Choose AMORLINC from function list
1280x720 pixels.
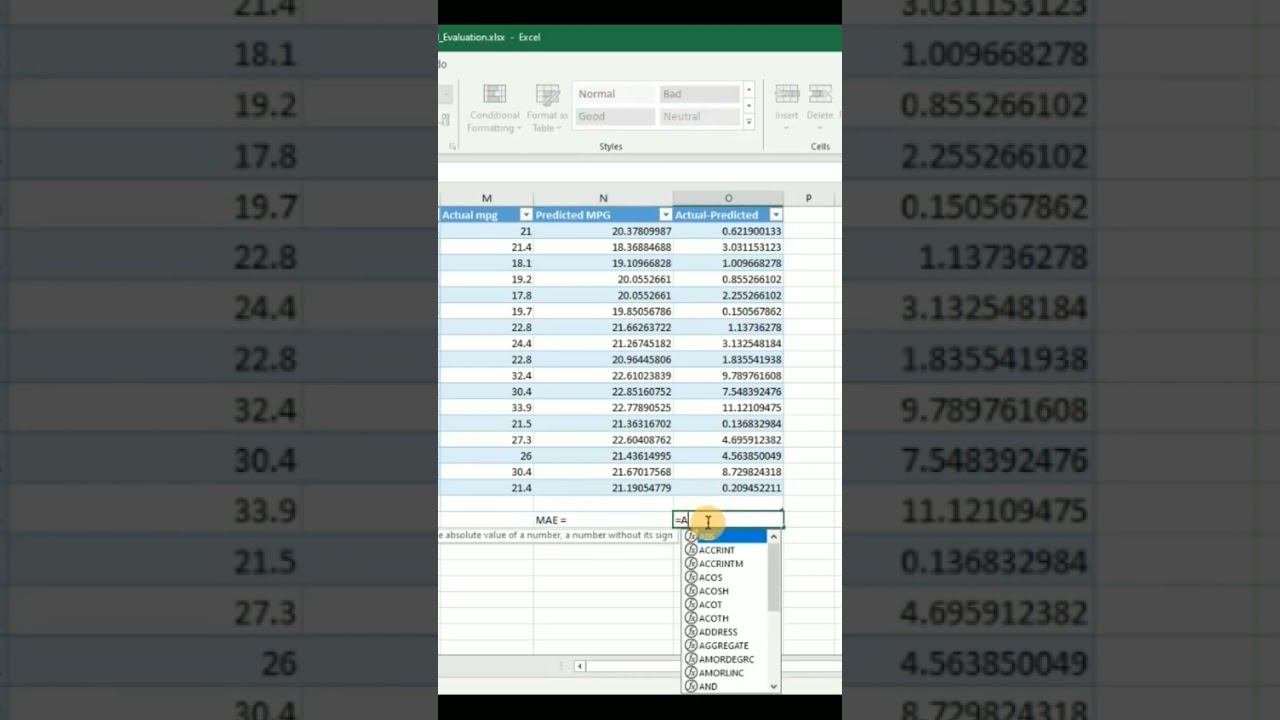coord(725,673)
